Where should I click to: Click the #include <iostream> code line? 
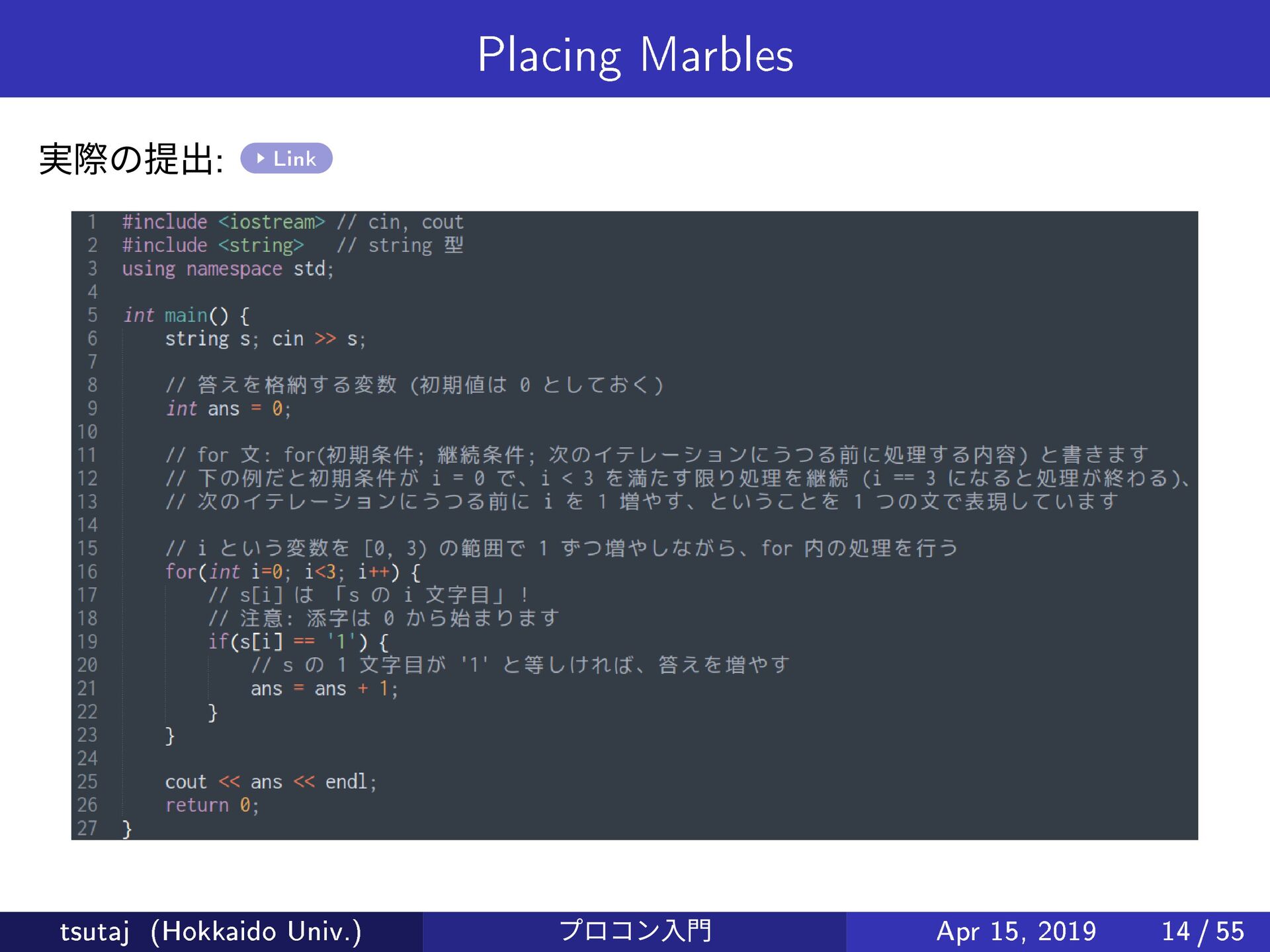(x=224, y=222)
